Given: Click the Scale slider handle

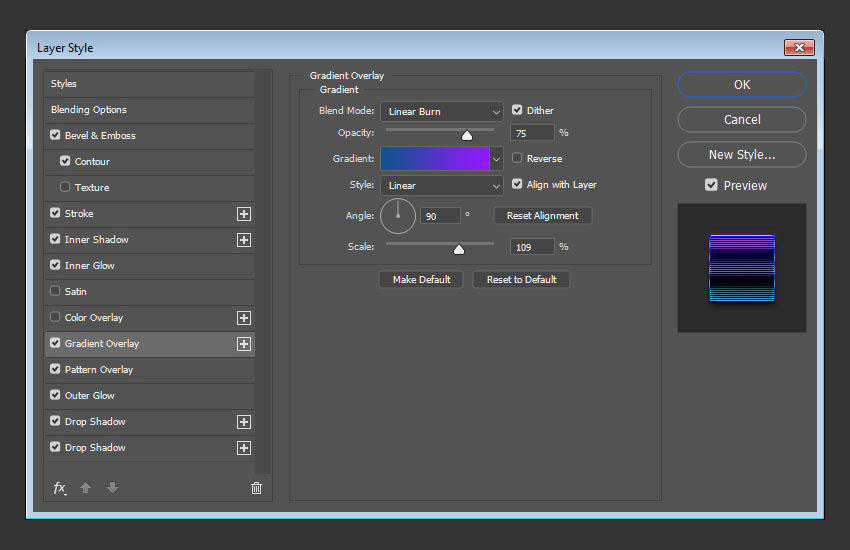Looking at the screenshot, I should 459,249.
